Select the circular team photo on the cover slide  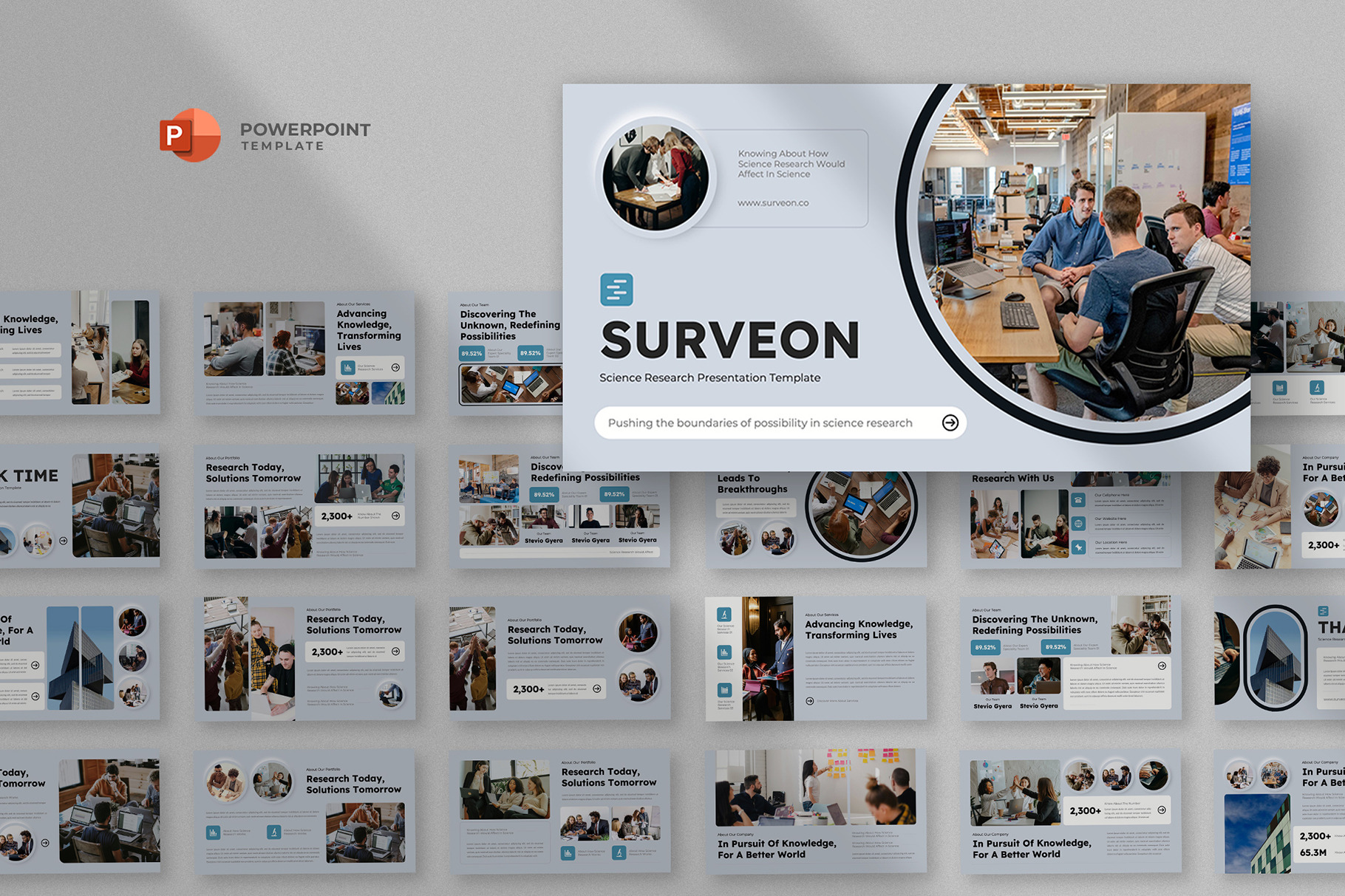pos(655,177)
